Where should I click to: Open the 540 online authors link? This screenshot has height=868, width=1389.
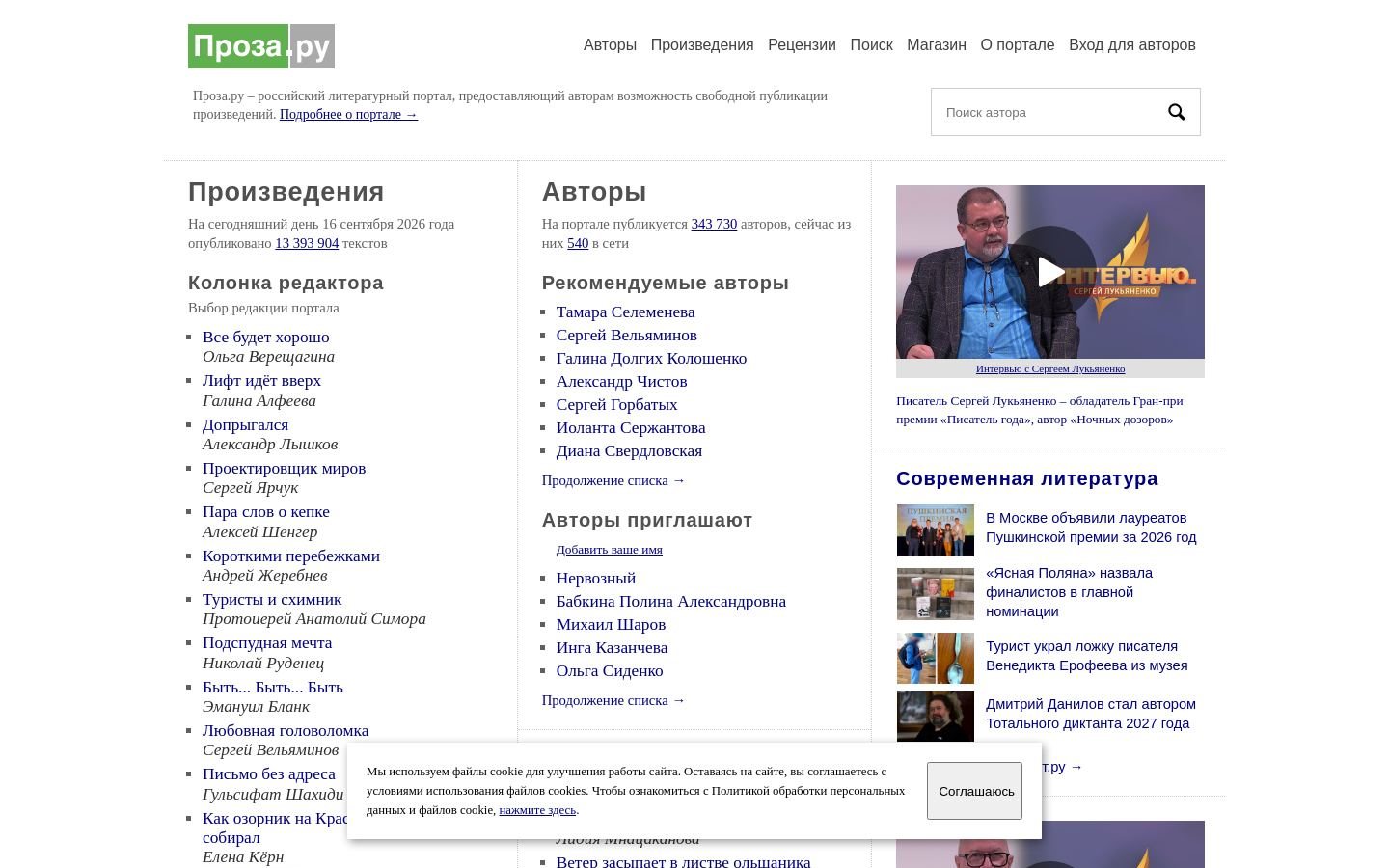(x=578, y=243)
